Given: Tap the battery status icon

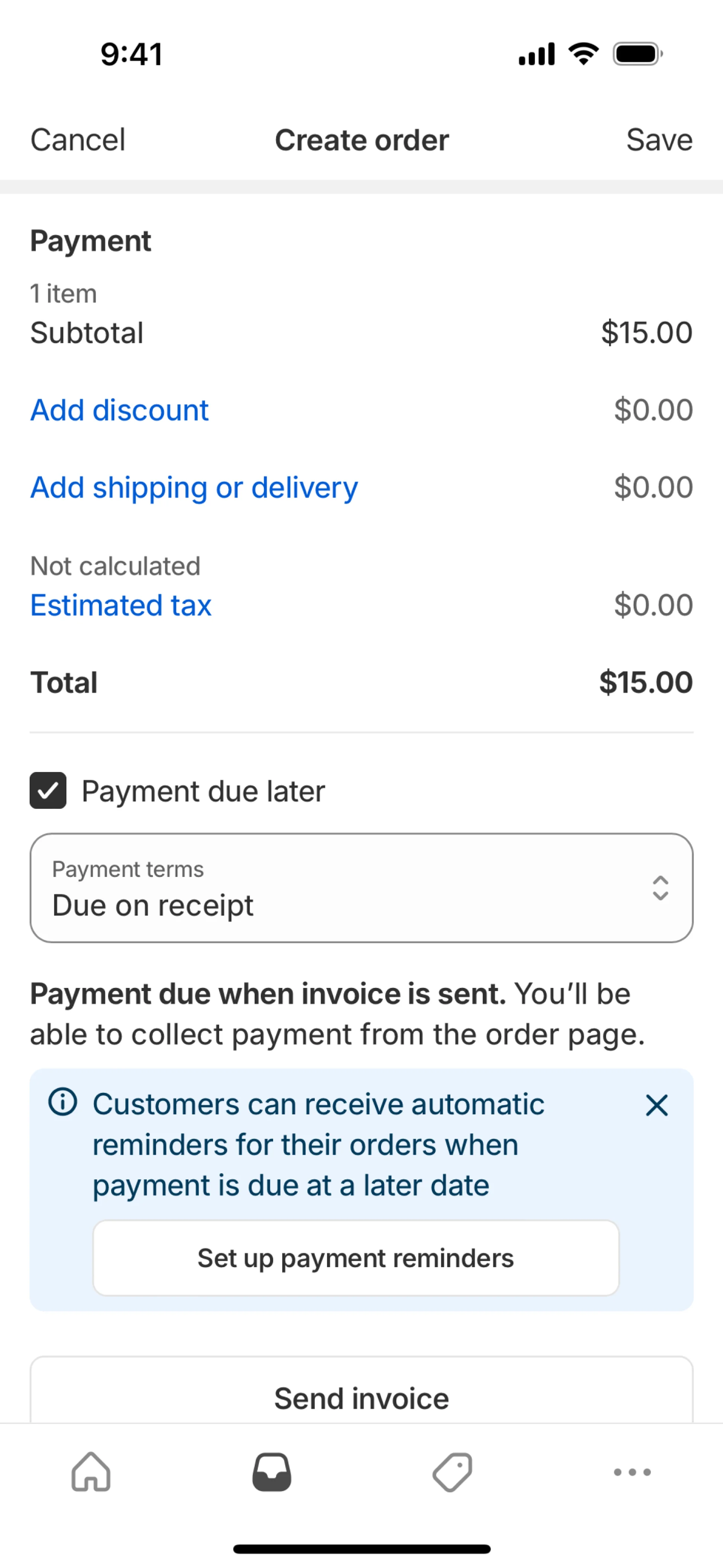Looking at the screenshot, I should tap(637, 54).
